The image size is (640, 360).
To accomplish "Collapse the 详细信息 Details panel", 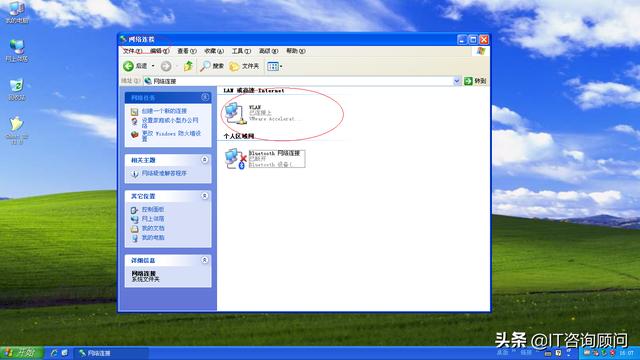I will point(205,260).
